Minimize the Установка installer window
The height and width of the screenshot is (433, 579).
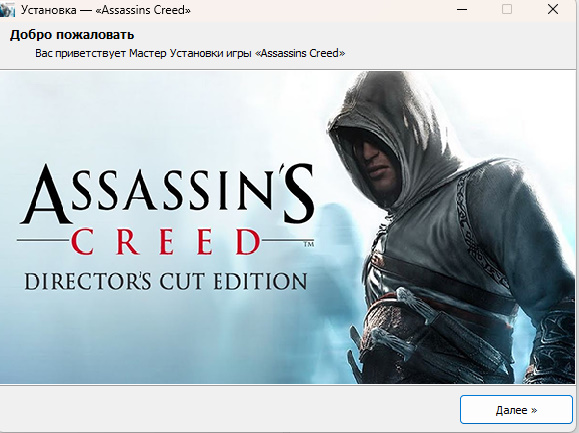point(462,9)
